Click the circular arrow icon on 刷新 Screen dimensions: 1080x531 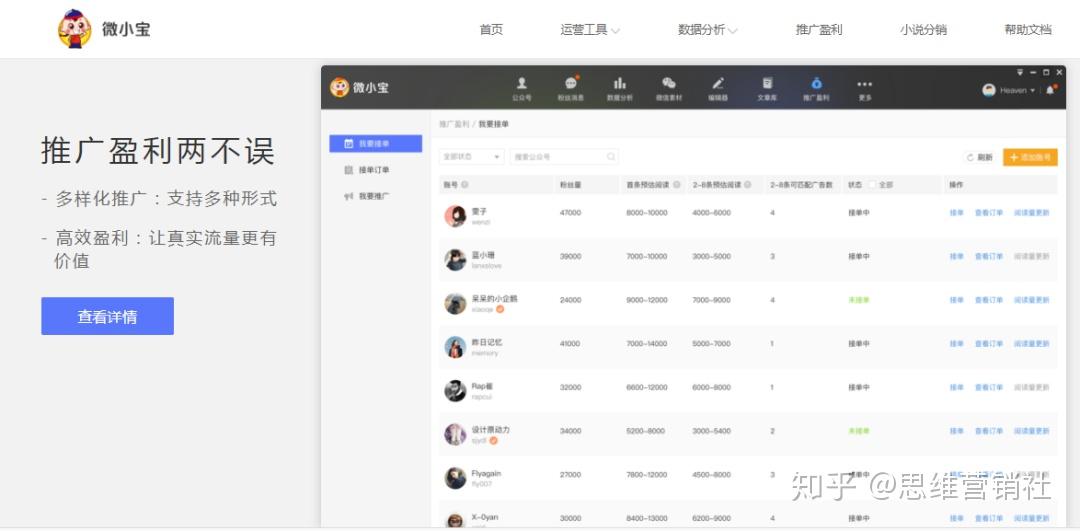click(970, 158)
